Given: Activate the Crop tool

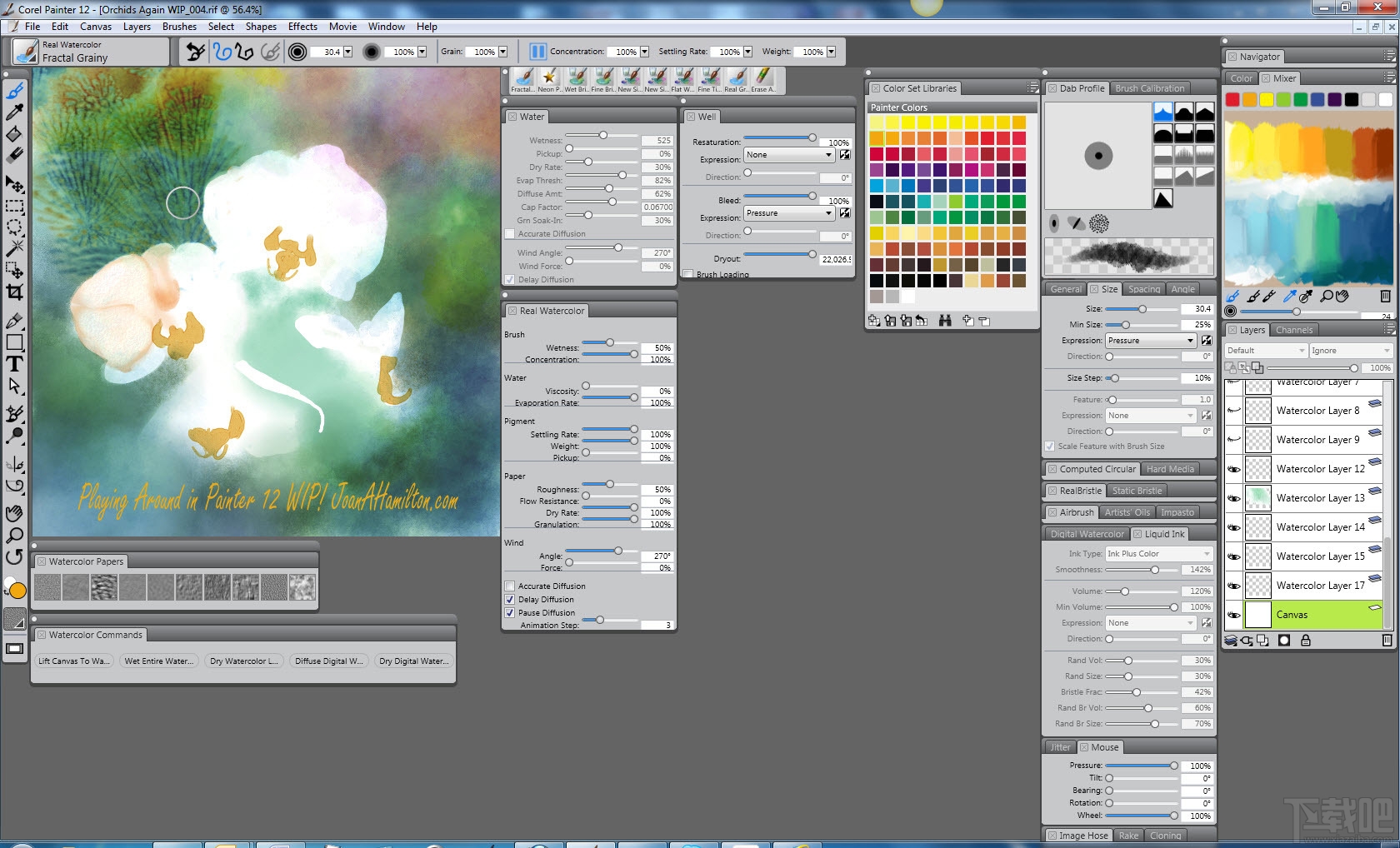Looking at the screenshot, I should 14,292.
